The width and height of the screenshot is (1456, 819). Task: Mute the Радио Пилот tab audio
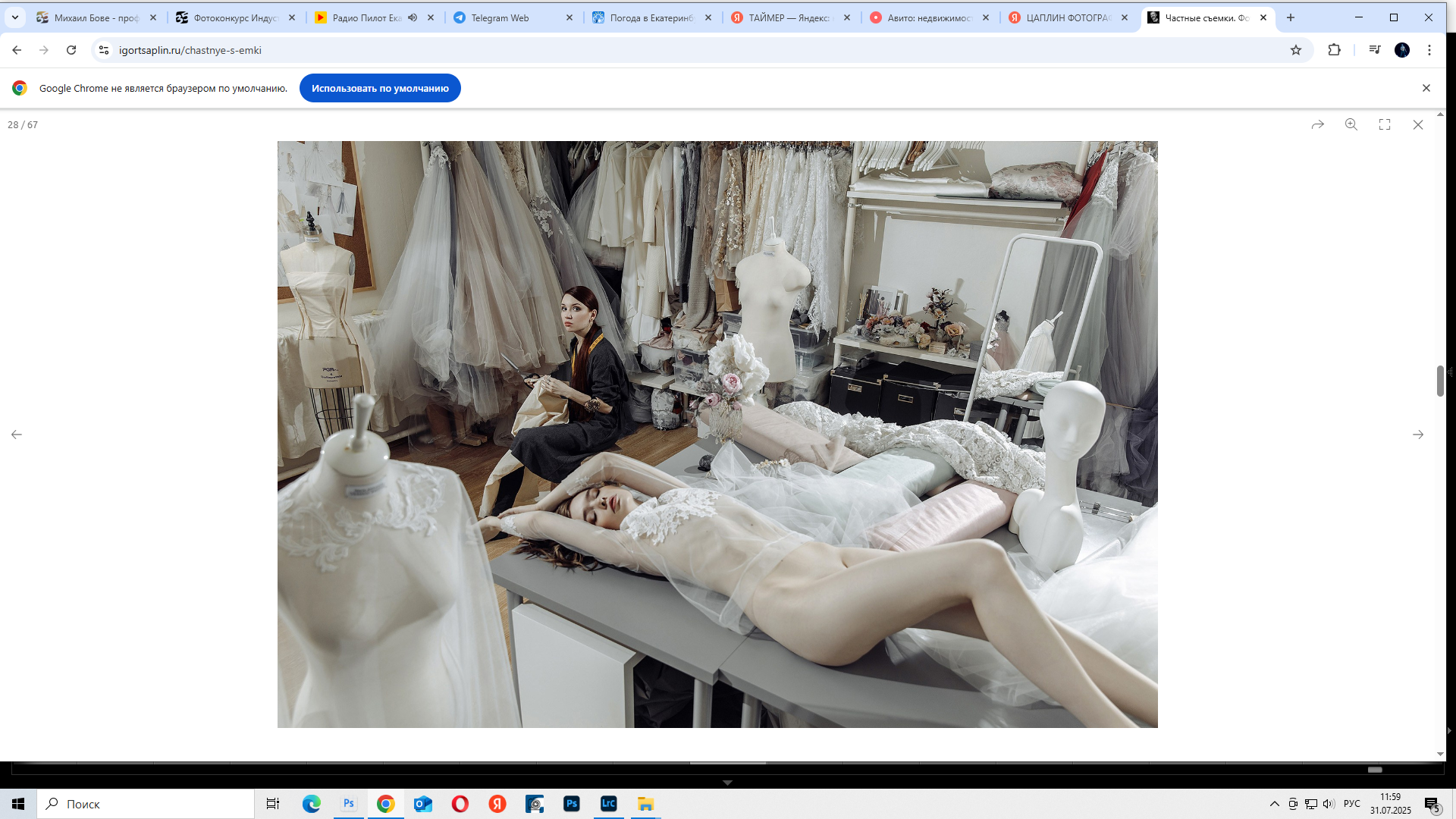413,17
